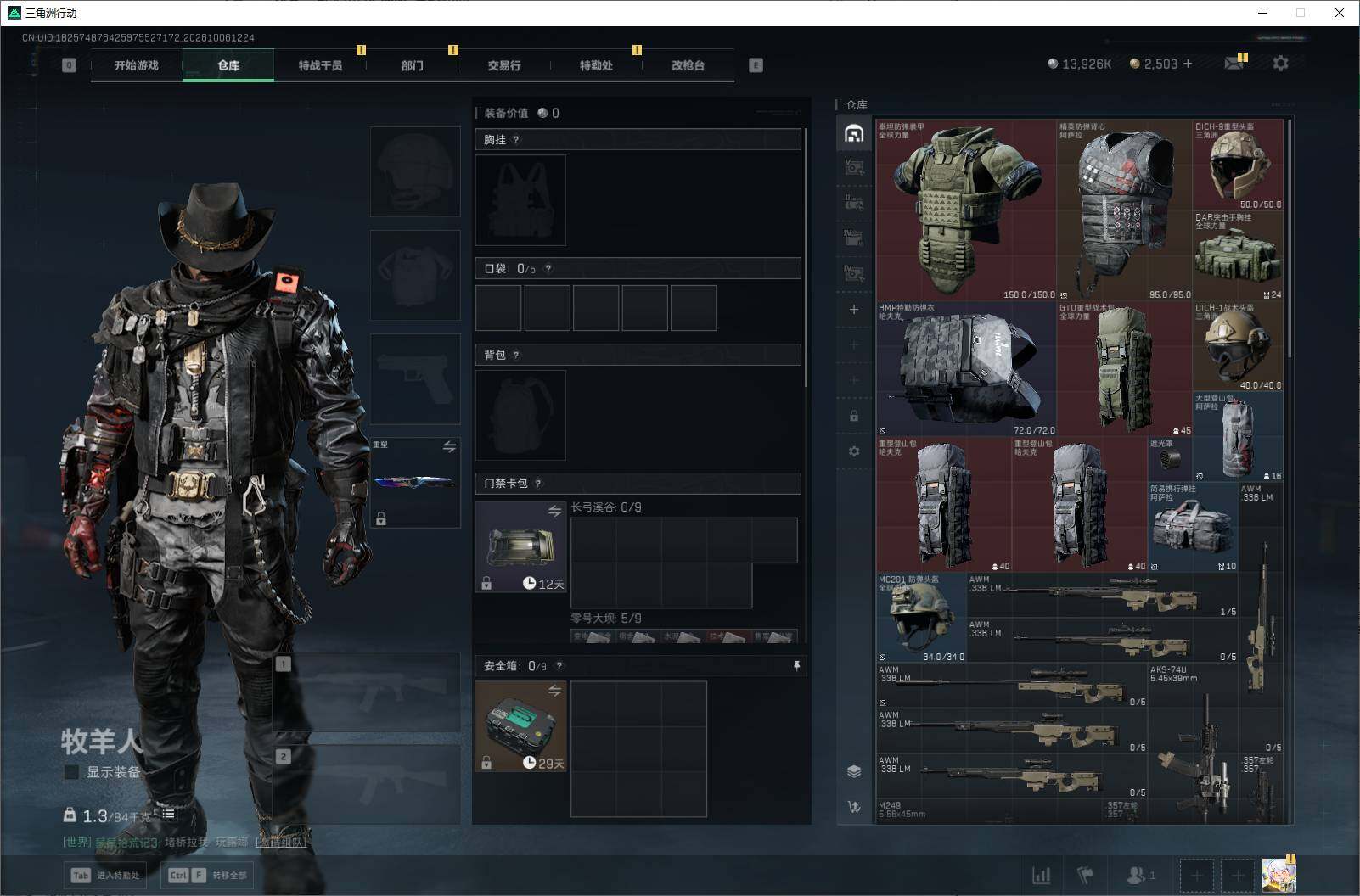This screenshot has height=896, width=1360.
Task: Click the stash sort layers icon
Action: click(854, 771)
